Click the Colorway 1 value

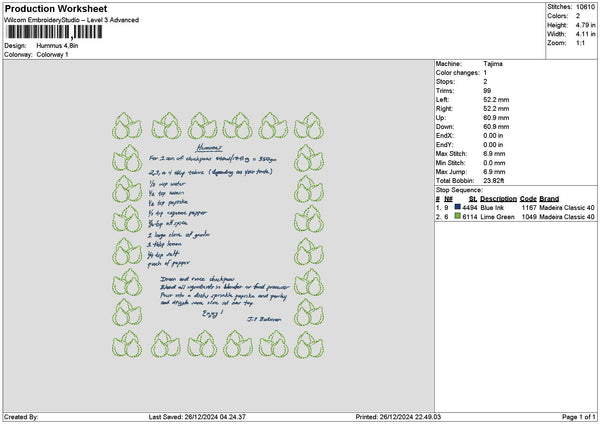[52, 54]
